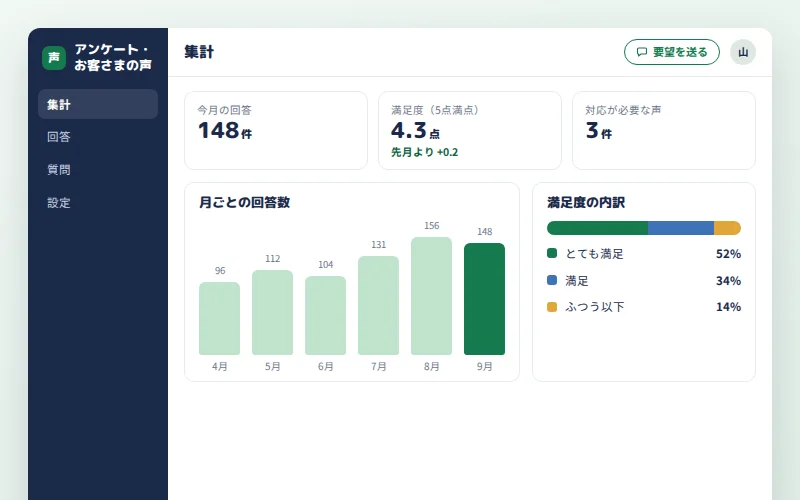Click the 今月の回答 148件 card
The height and width of the screenshot is (500, 800).
(276, 131)
